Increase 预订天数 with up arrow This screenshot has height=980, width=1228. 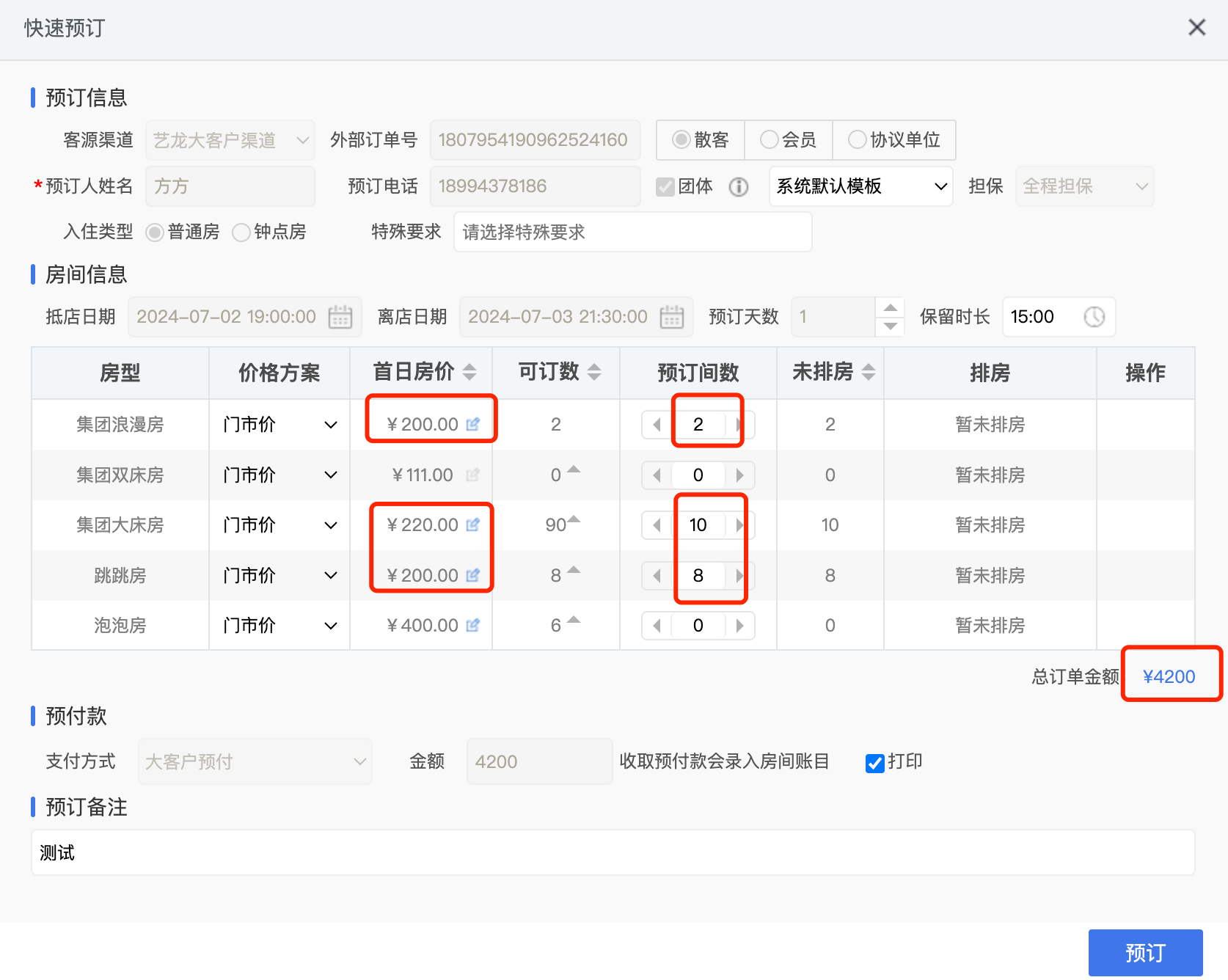890,307
